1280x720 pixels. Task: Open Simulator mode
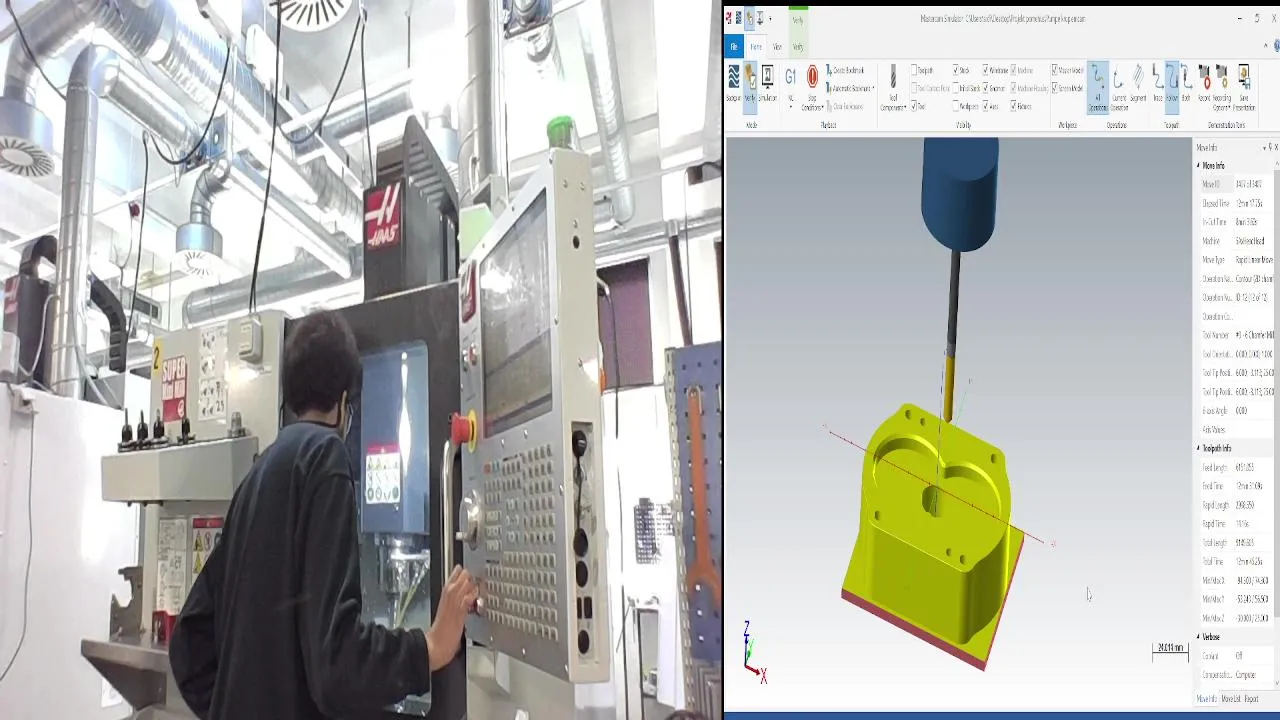click(x=767, y=85)
